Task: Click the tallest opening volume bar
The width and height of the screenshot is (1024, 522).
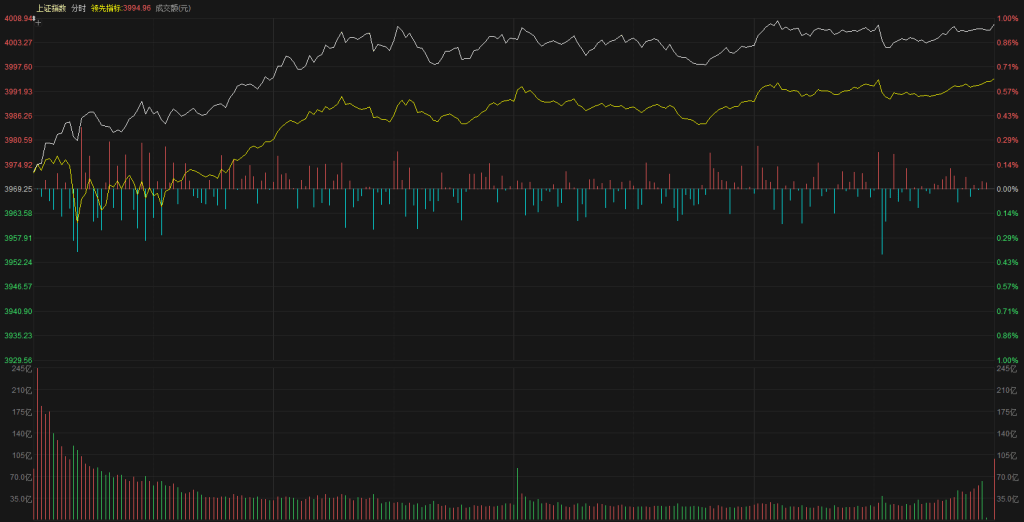Action: 41,460
